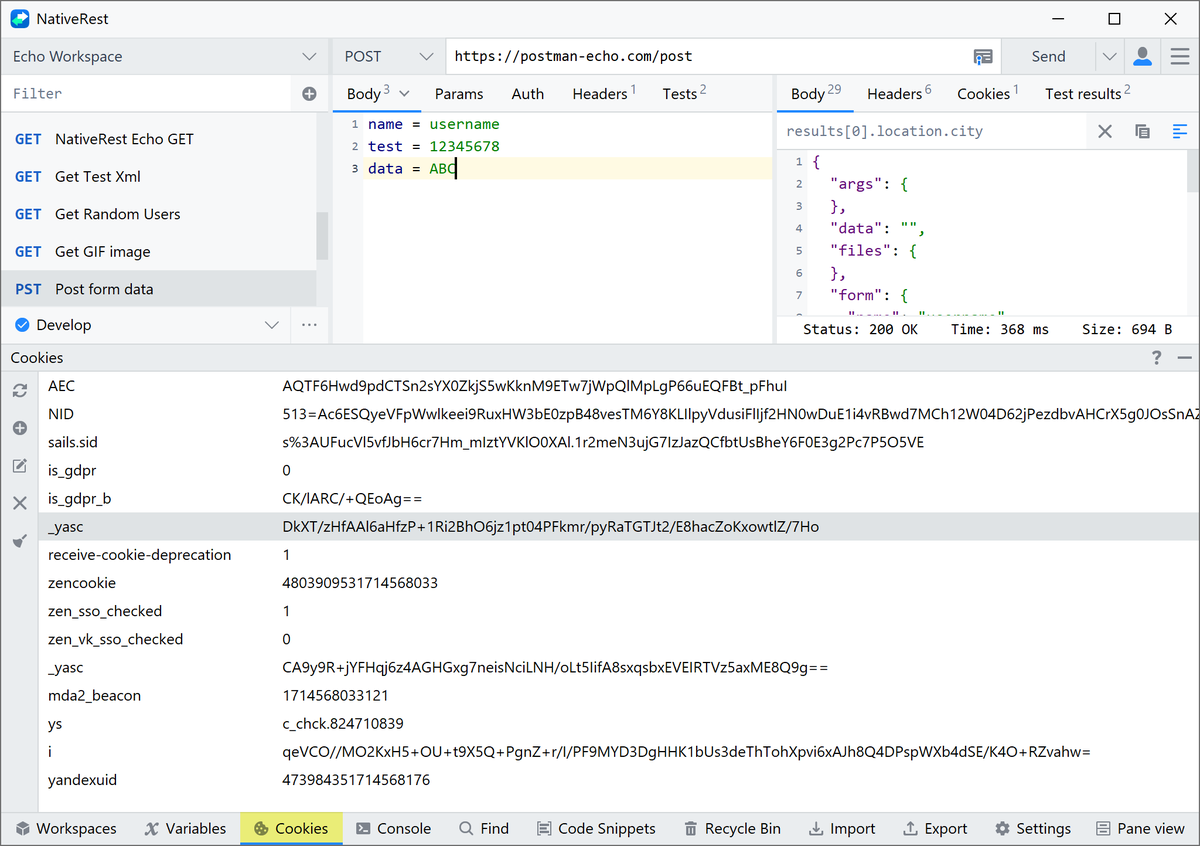Screen dimensions: 1200x846
Task: Click the response JSON path filter field
Action: [932, 131]
